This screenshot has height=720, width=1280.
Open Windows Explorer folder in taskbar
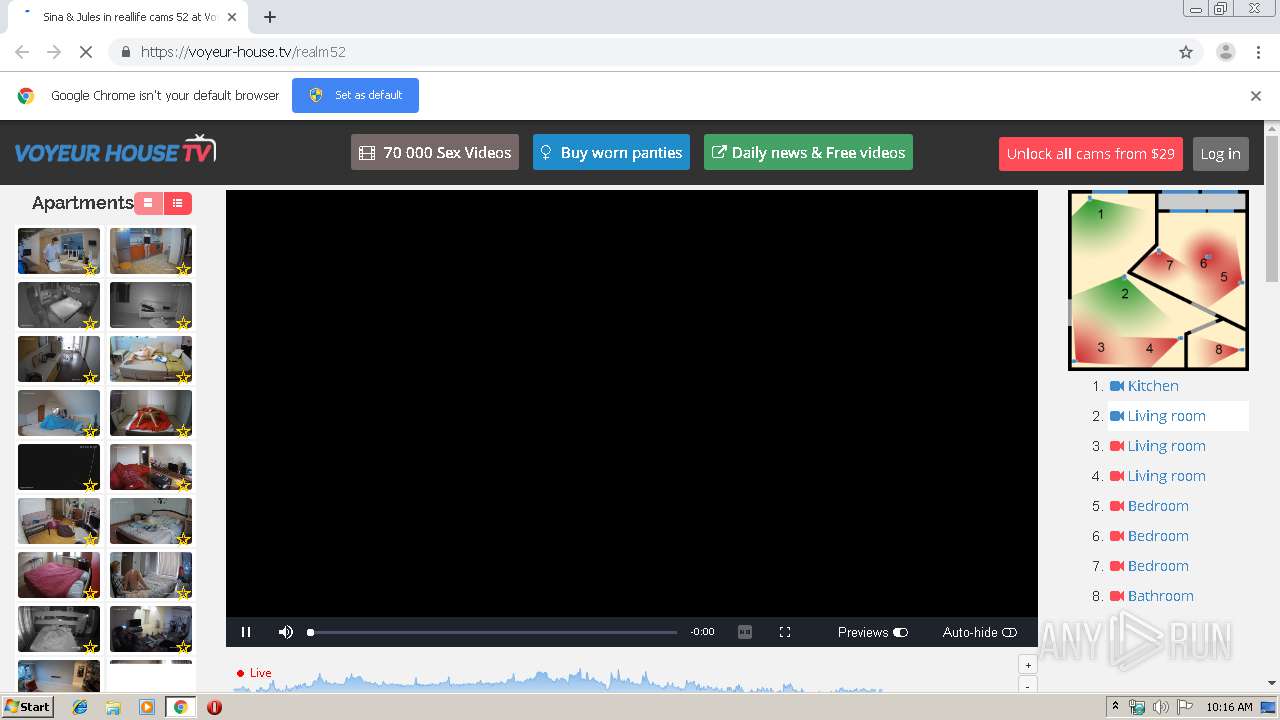point(113,707)
